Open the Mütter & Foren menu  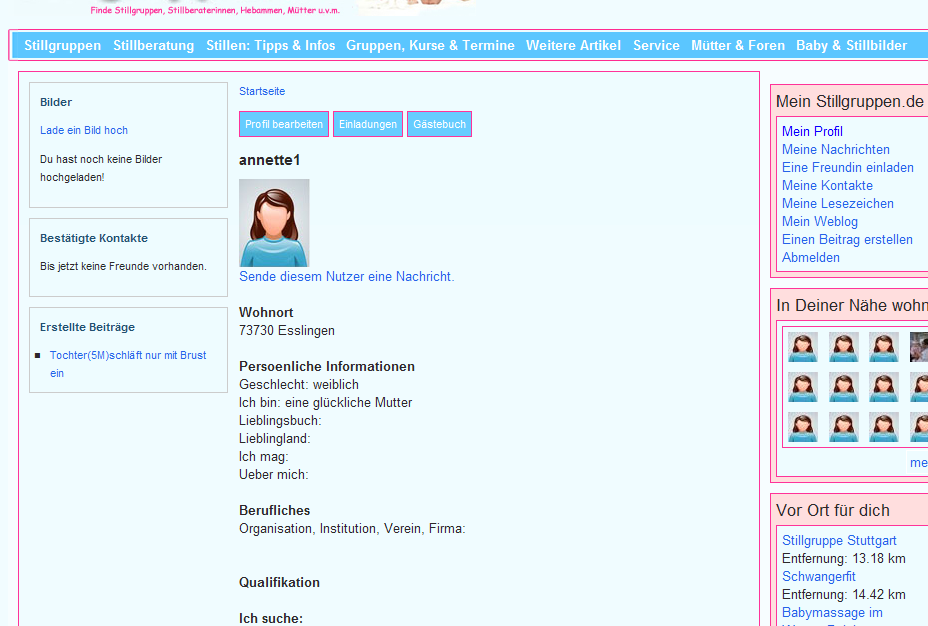[x=738, y=45]
